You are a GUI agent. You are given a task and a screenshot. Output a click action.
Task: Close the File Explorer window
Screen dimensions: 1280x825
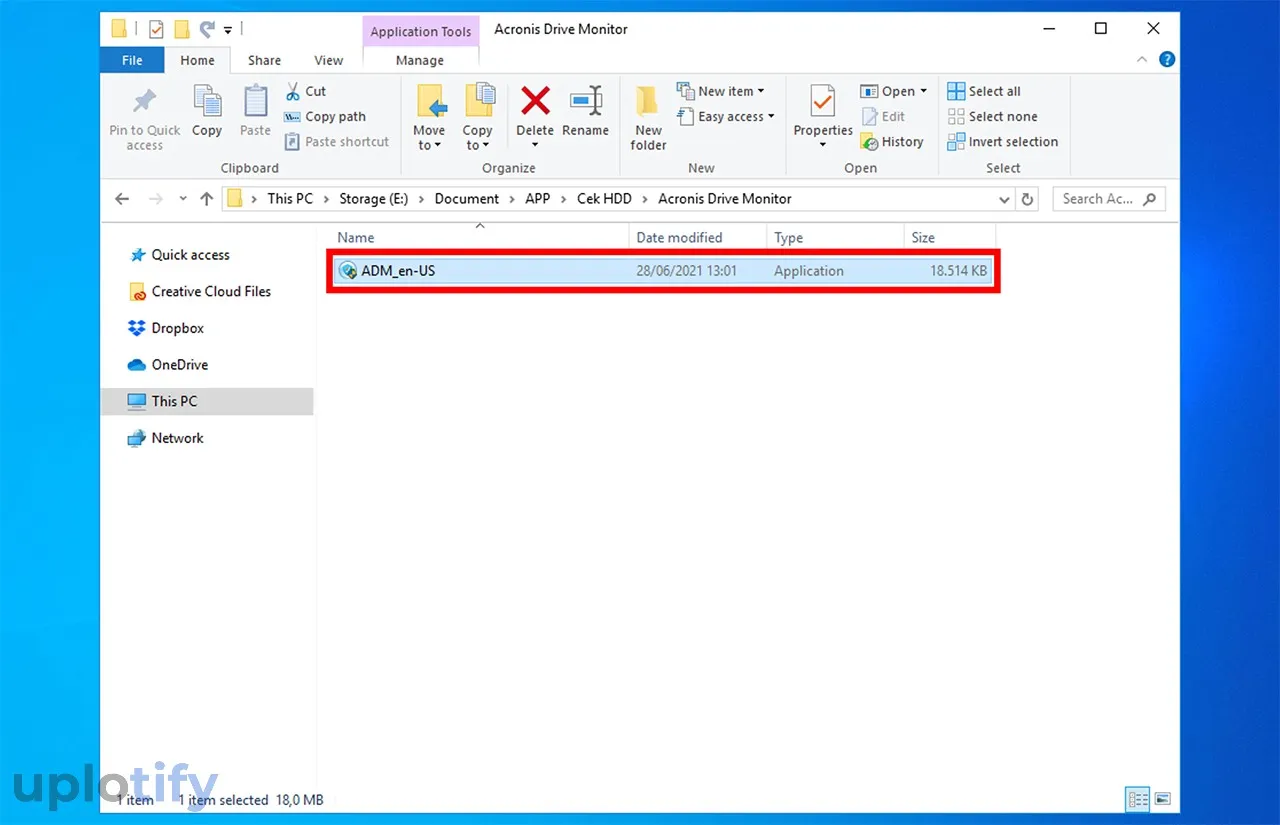coord(1152,29)
